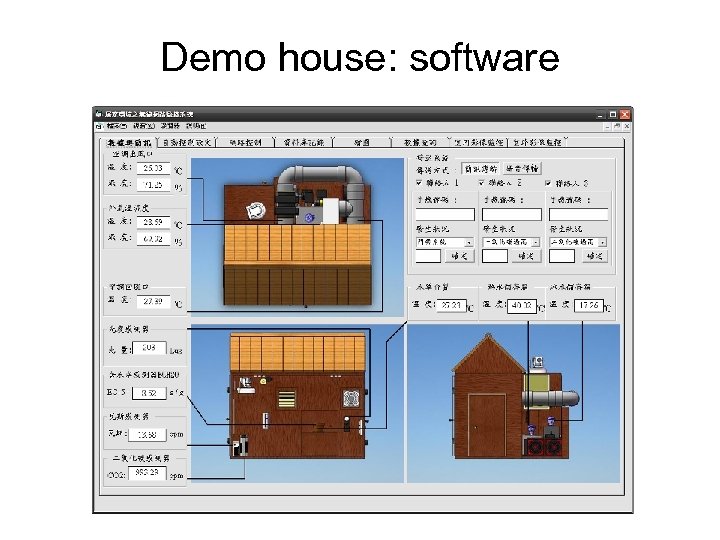Click the 確定 confirm button for contact 3
This screenshot has height=540, width=720.
click(594, 256)
